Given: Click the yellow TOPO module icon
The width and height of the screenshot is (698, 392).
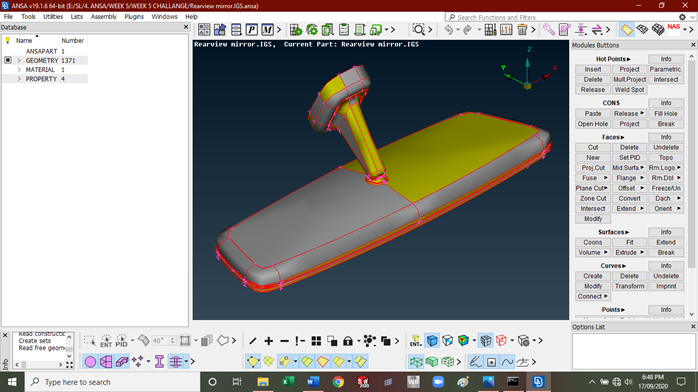Looking at the screenshot, I should [x=626, y=30].
